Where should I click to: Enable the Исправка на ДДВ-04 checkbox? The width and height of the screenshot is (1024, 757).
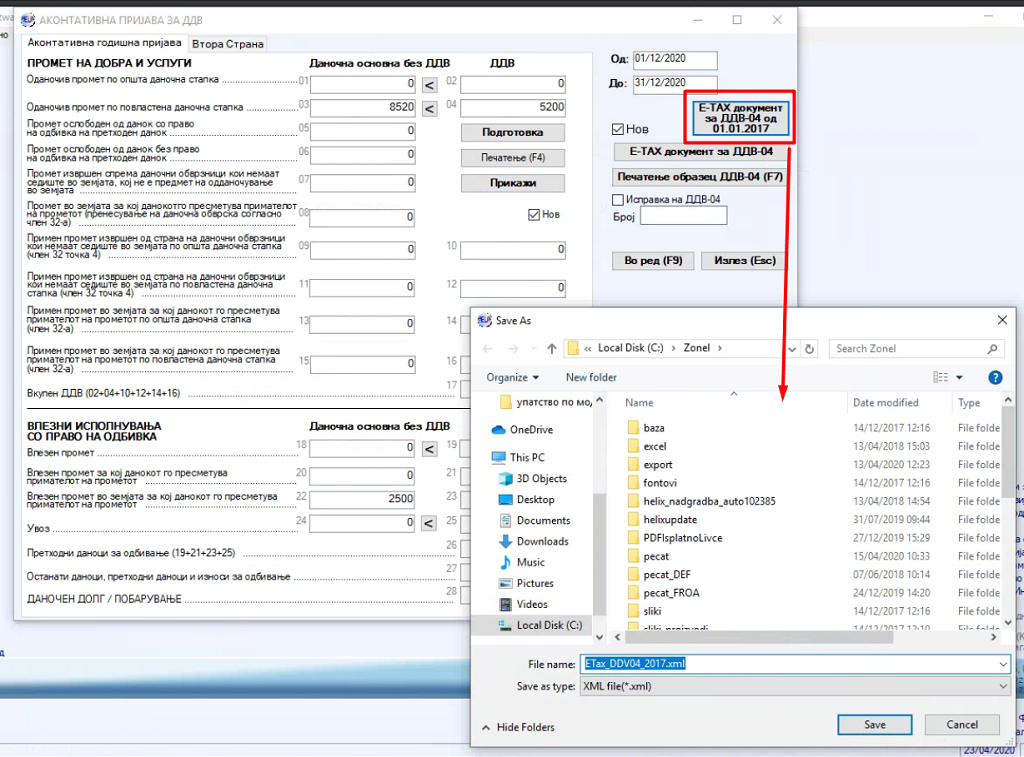tap(618, 200)
